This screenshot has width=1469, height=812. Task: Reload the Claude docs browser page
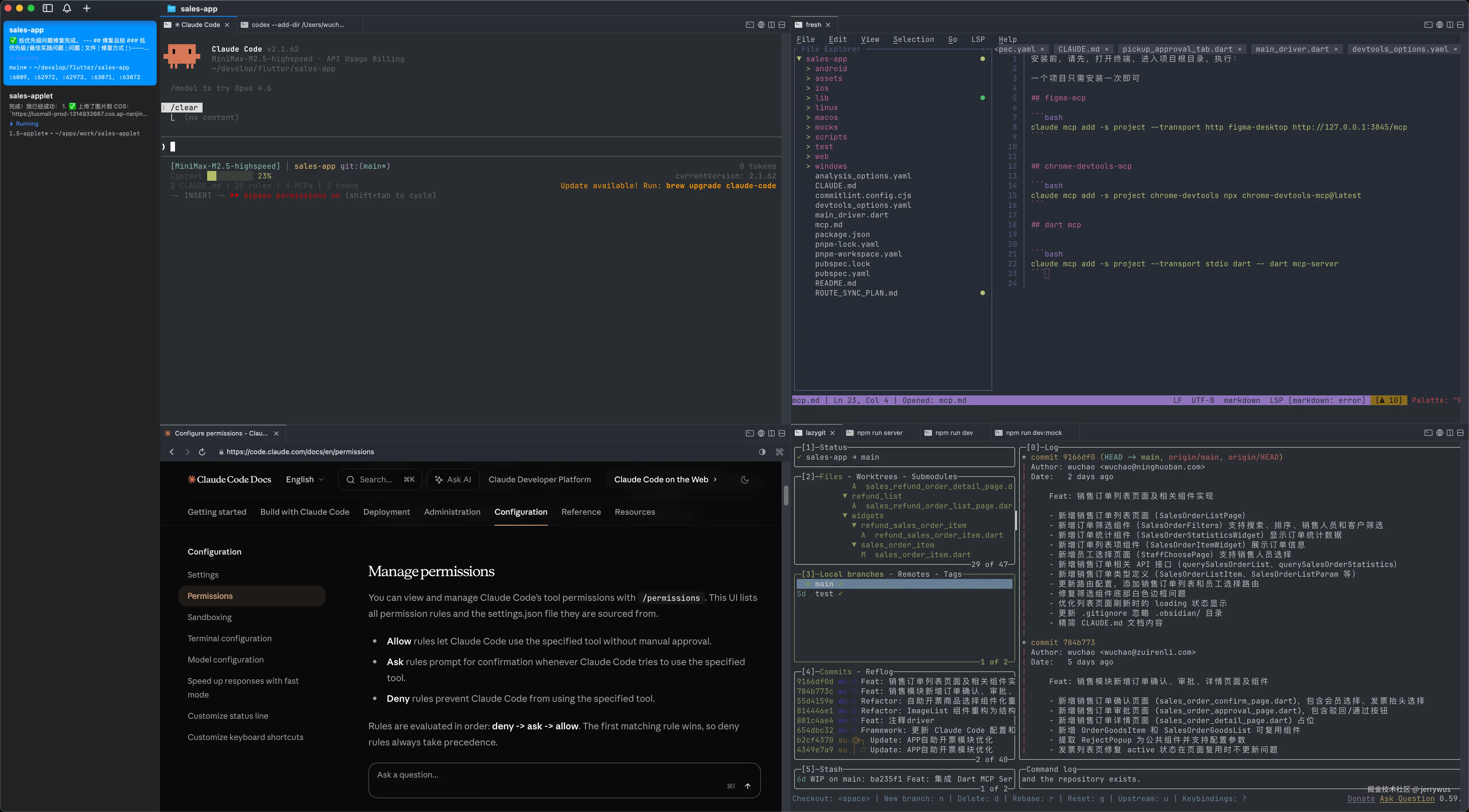(x=202, y=452)
